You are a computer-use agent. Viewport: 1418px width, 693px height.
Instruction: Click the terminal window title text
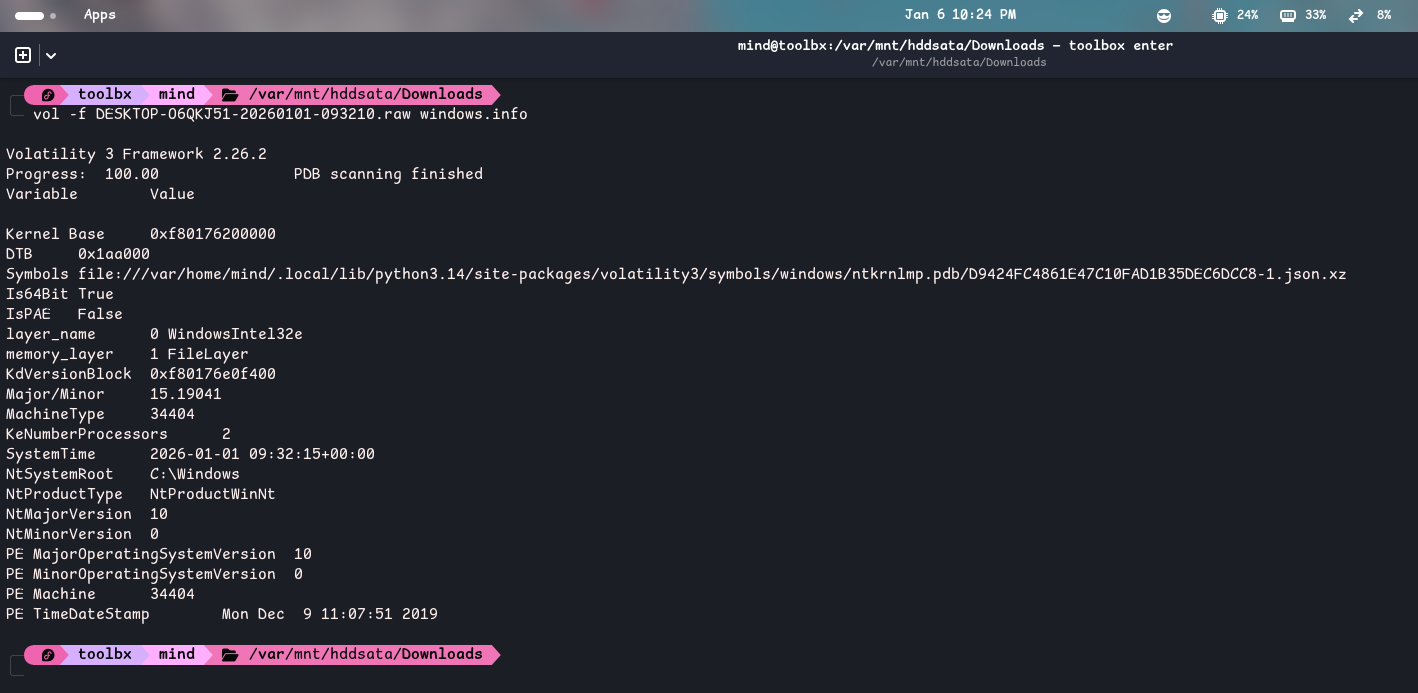955,45
